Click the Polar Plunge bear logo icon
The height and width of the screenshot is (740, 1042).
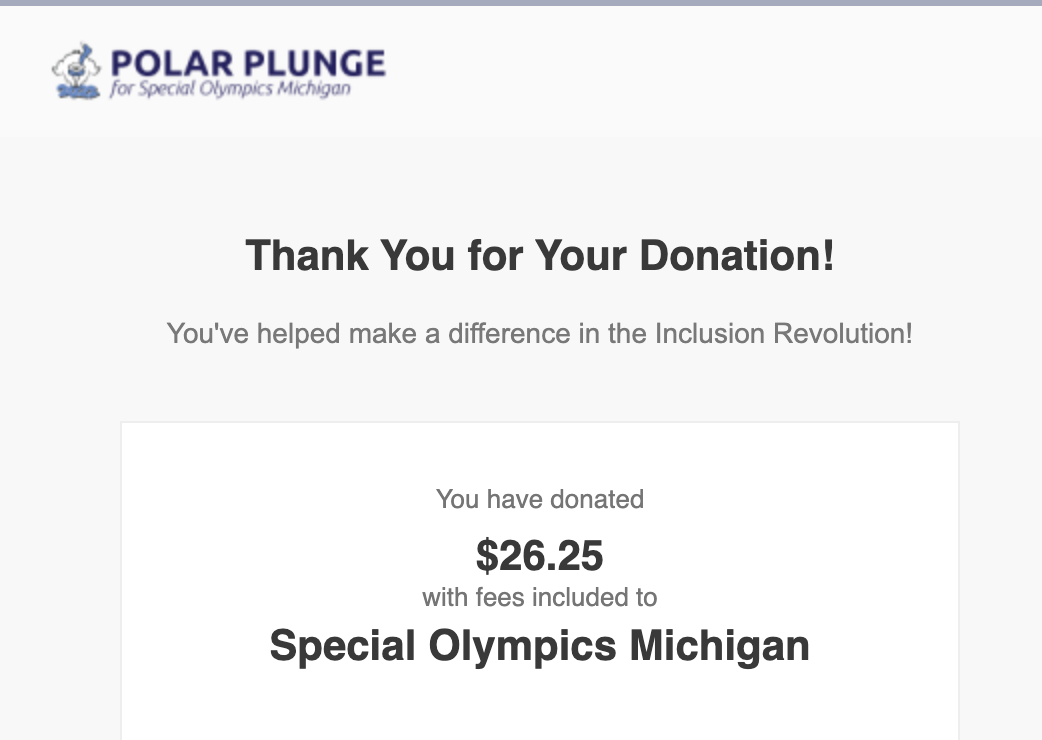pos(76,72)
